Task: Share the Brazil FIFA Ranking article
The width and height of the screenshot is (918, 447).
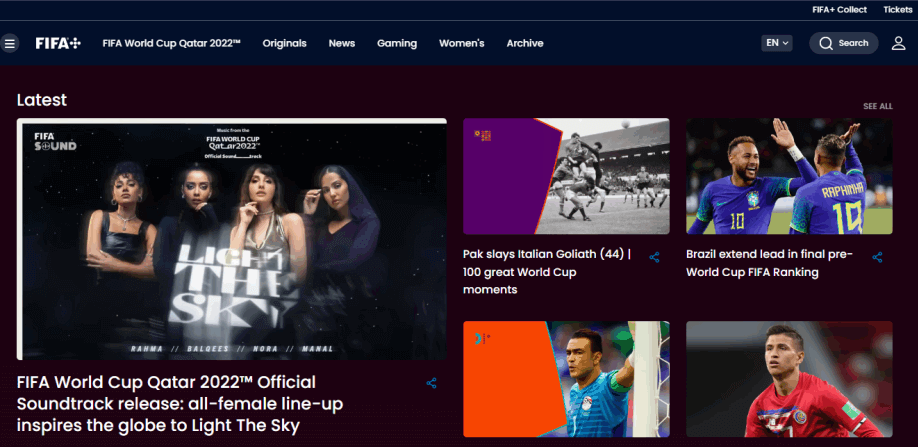Action: pos(877,257)
